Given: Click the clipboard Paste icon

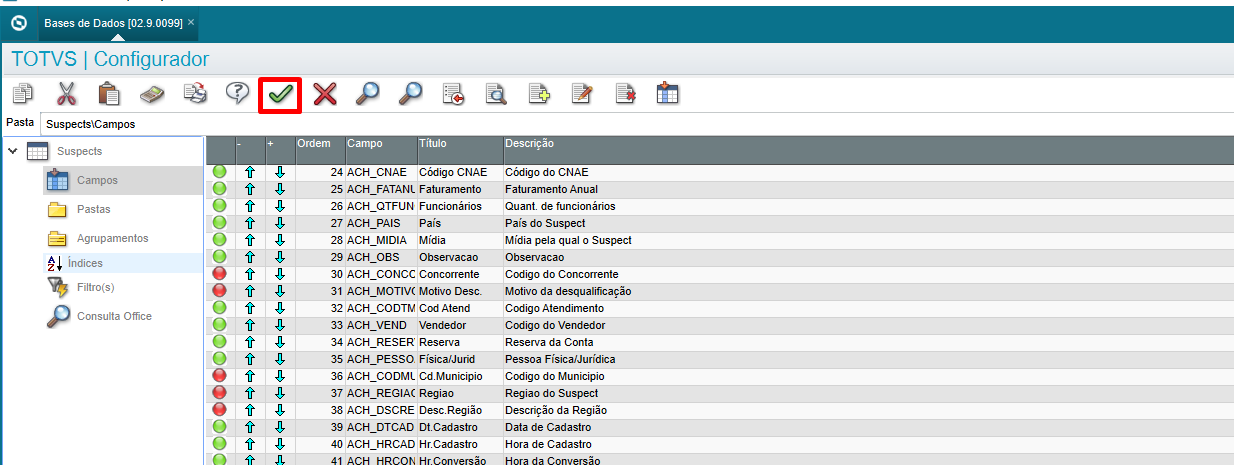Looking at the screenshot, I should click(x=109, y=94).
